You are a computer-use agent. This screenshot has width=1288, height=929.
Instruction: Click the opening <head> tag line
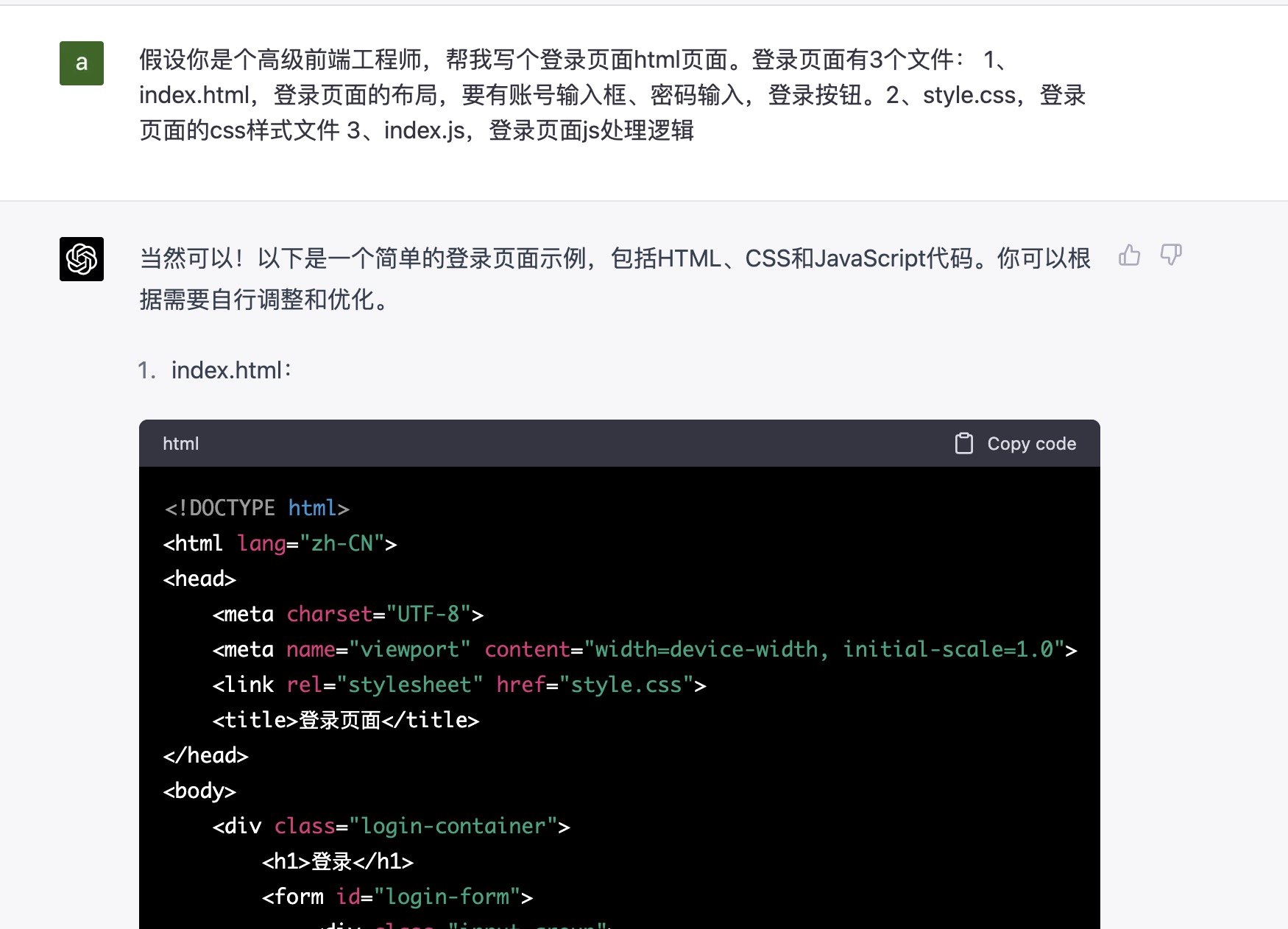coord(199,579)
